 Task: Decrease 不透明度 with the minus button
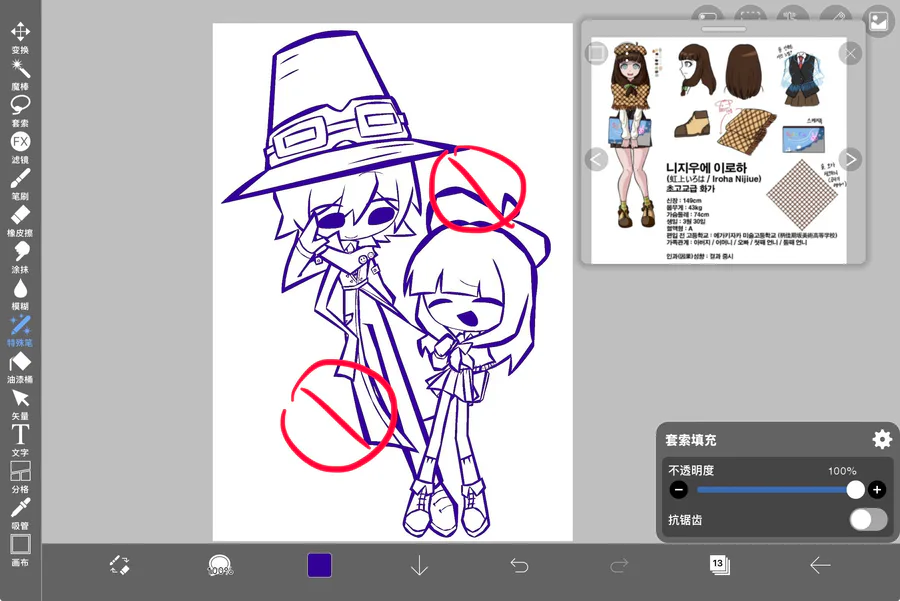pos(678,490)
